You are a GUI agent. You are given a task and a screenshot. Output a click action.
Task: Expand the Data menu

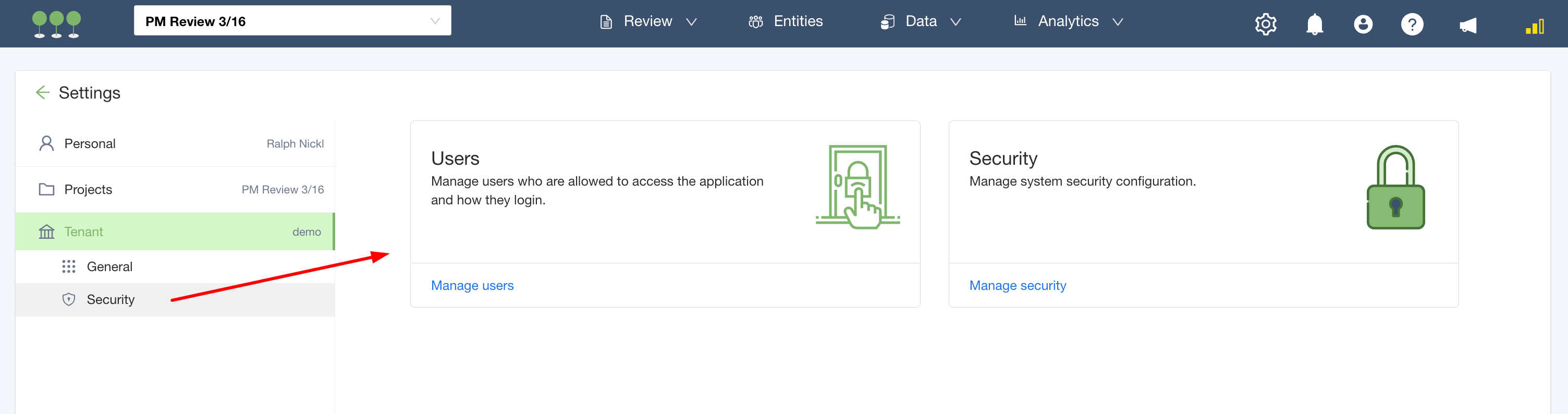921,22
